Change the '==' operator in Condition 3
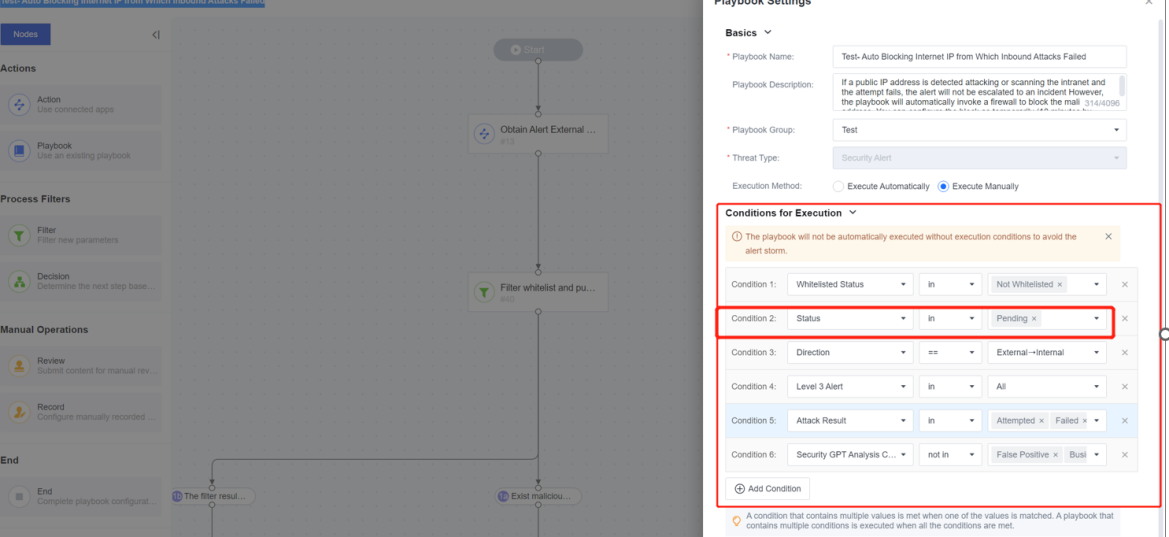Image resolution: width=1169 pixels, height=537 pixels. (950, 352)
